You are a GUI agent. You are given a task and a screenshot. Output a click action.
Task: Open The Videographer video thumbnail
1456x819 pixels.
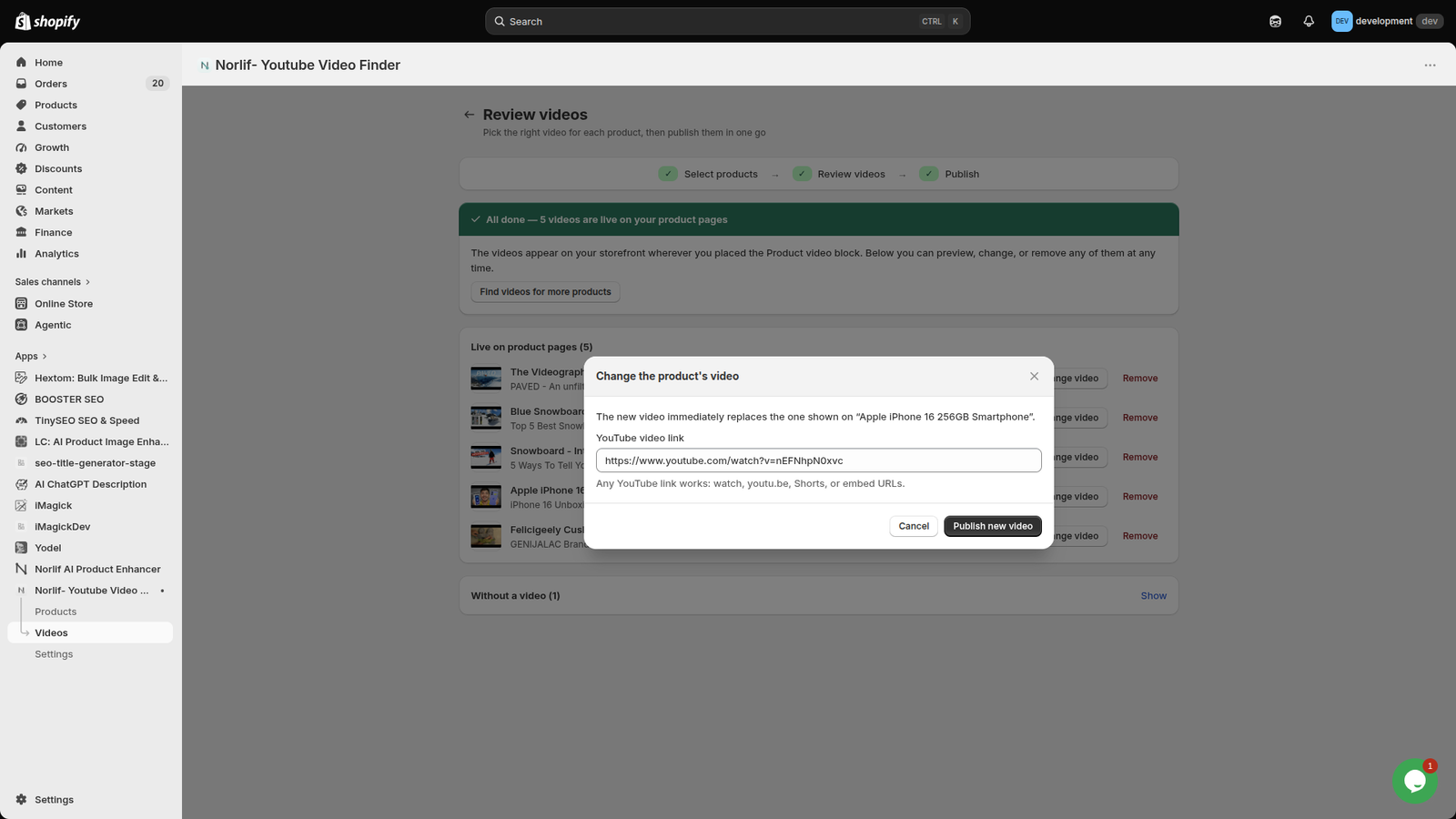click(486, 379)
